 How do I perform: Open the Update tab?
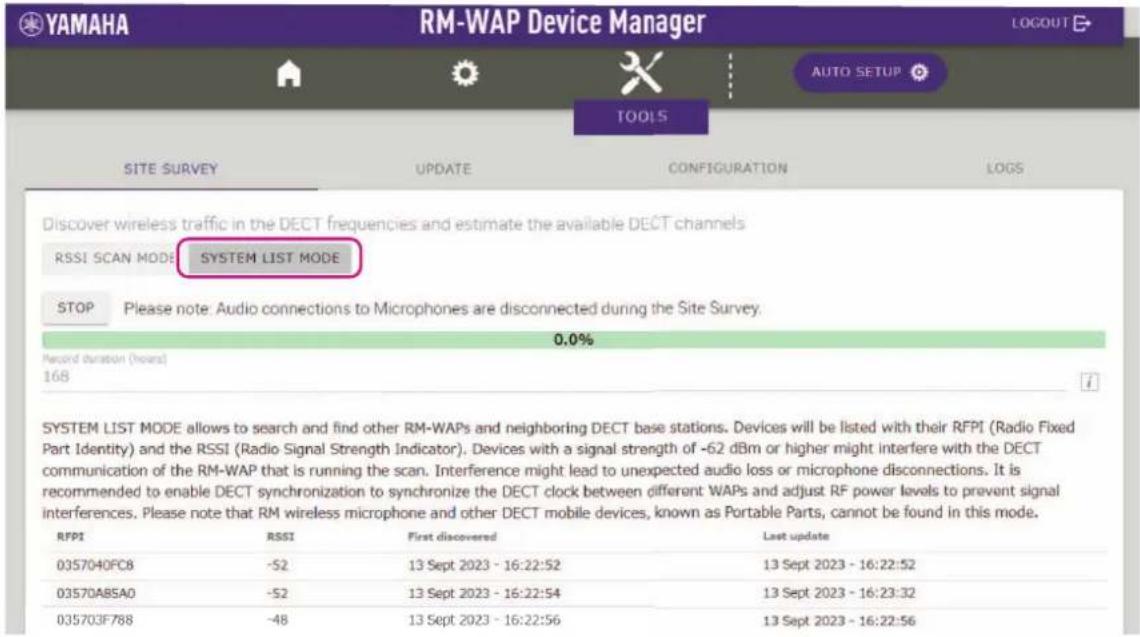pos(443,169)
